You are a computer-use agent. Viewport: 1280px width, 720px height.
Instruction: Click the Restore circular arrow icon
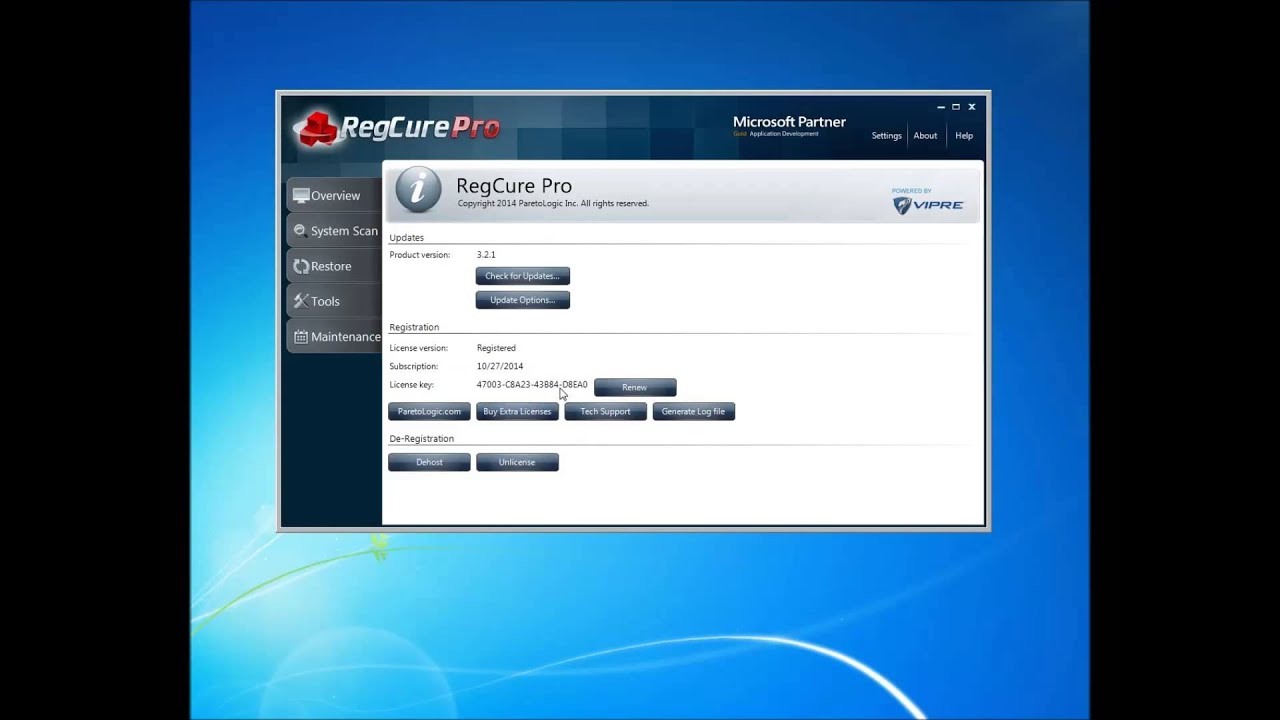(301, 266)
